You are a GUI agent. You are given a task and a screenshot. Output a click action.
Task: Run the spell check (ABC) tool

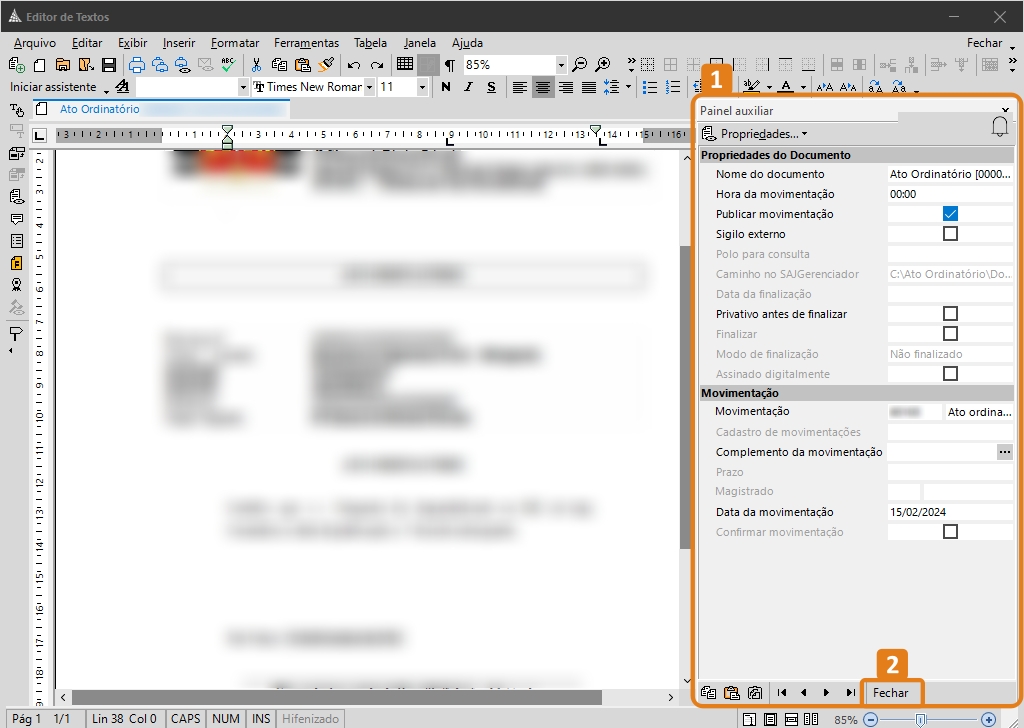pos(228,65)
